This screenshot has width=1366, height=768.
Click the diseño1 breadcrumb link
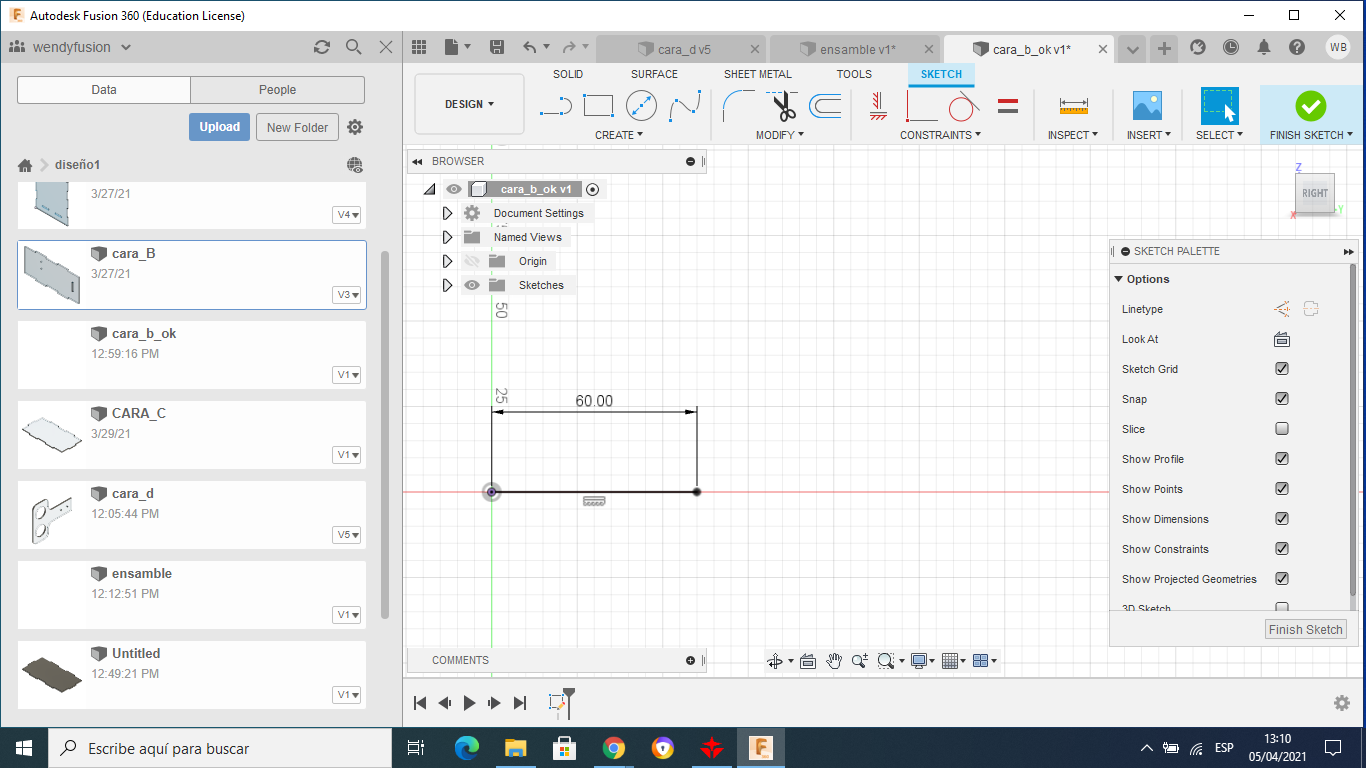[x=78, y=165]
